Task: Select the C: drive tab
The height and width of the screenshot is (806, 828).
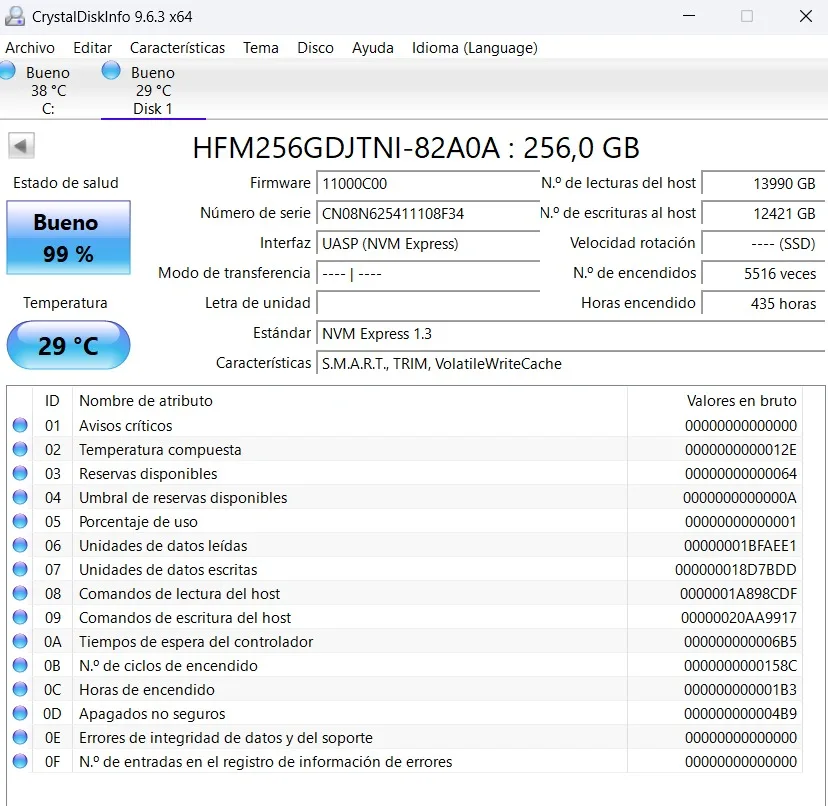Action: click(x=48, y=90)
